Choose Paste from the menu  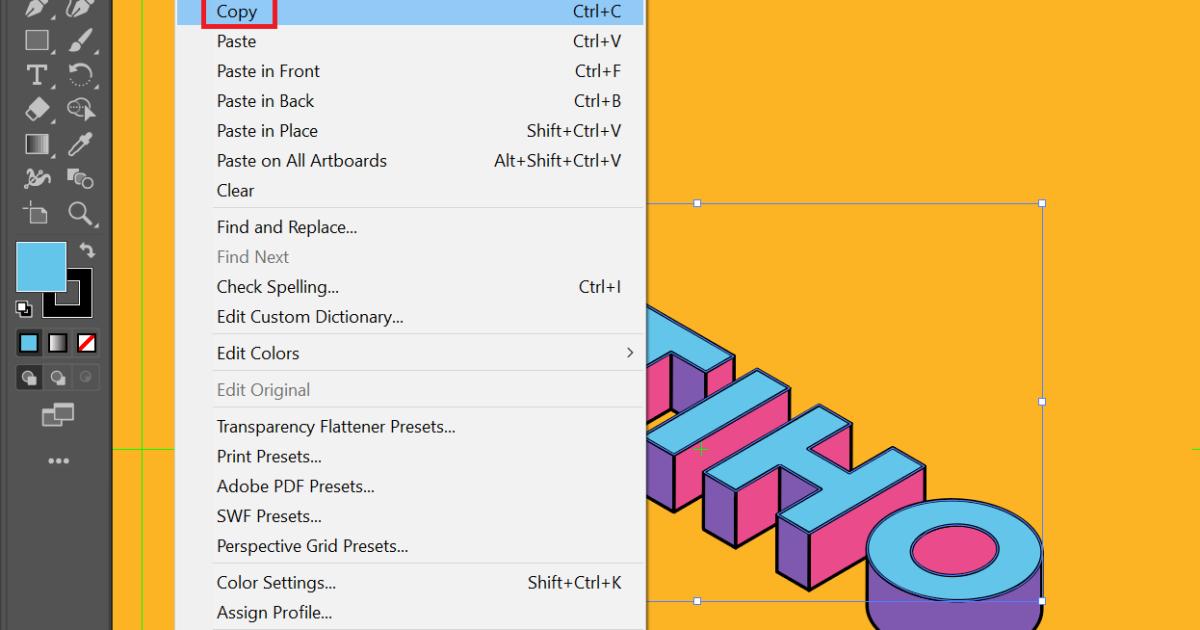pos(411,41)
